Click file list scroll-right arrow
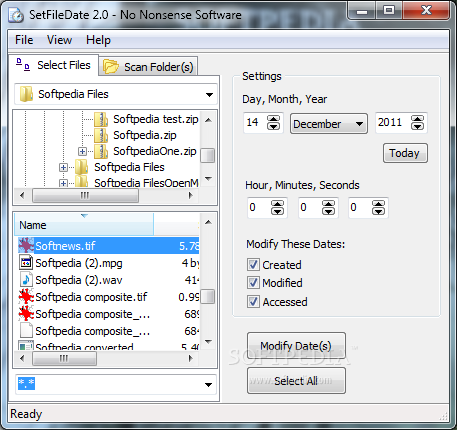The image size is (457, 430). [x=190, y=359]
